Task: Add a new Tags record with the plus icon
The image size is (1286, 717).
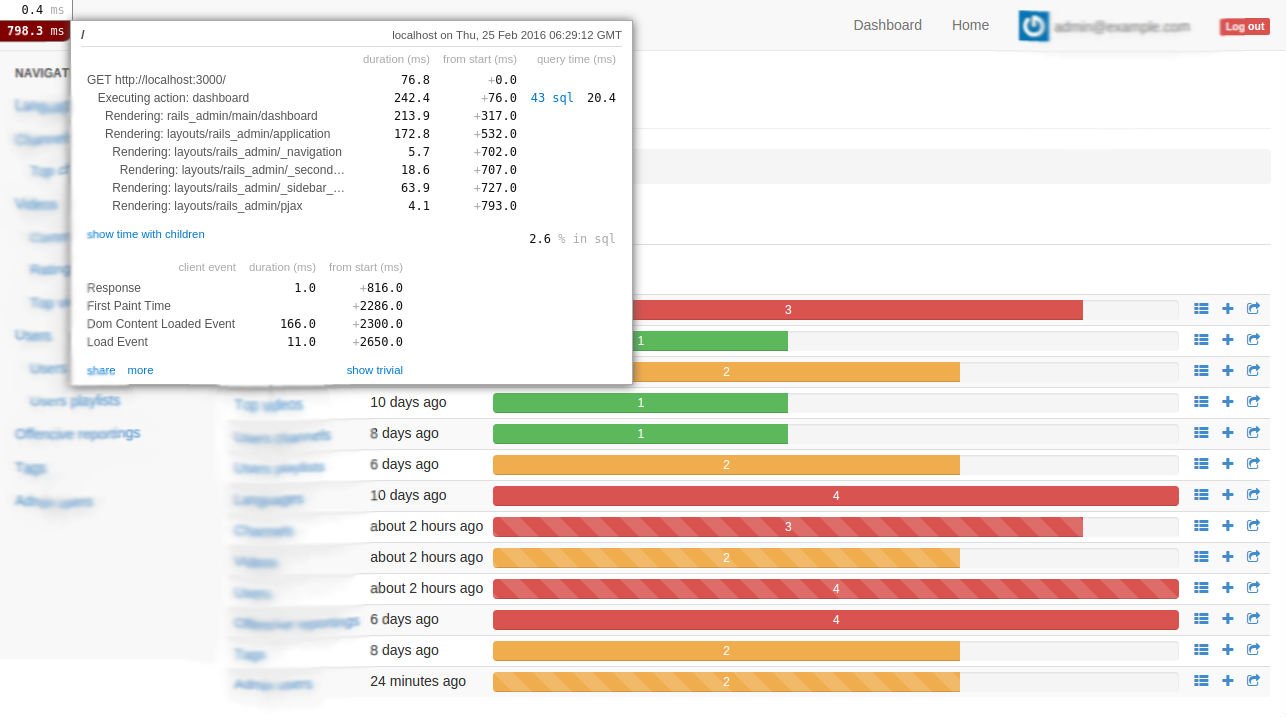Action: tap(1227, 649)
